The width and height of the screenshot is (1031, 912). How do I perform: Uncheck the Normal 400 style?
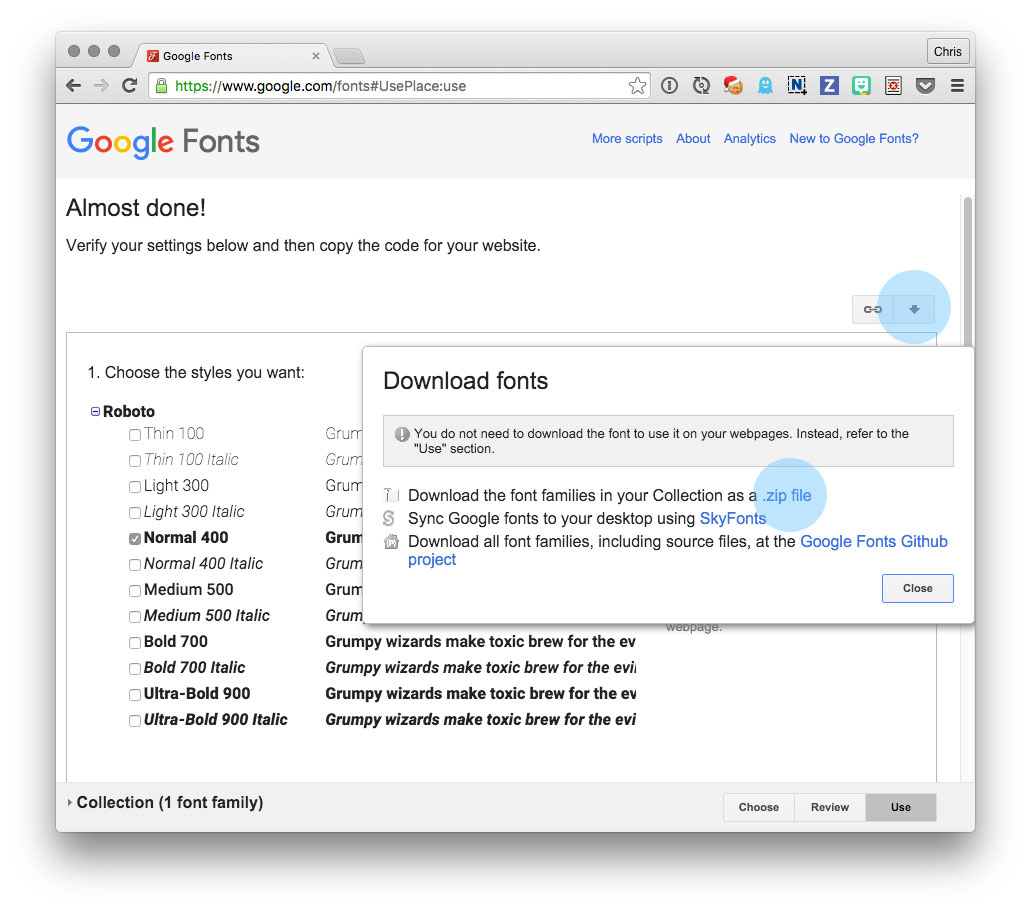(134, 537)
